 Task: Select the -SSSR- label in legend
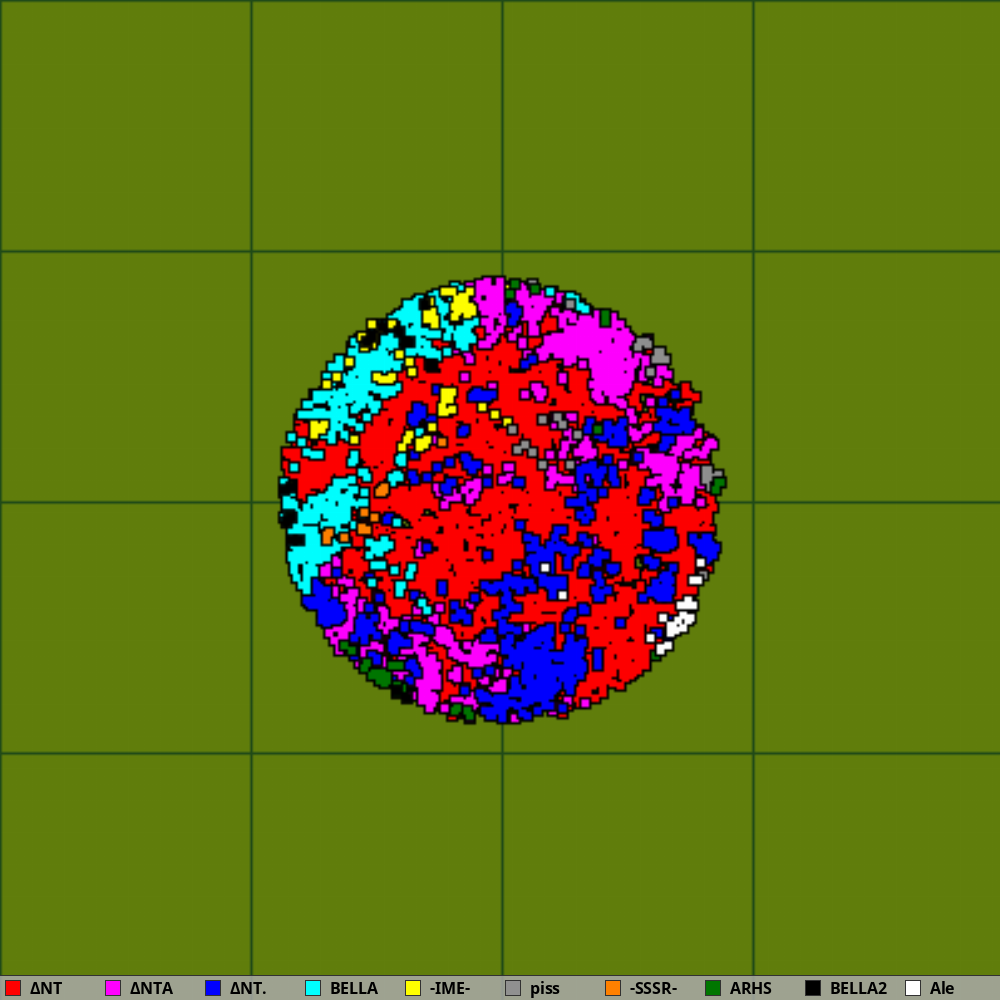coord(653,989)
